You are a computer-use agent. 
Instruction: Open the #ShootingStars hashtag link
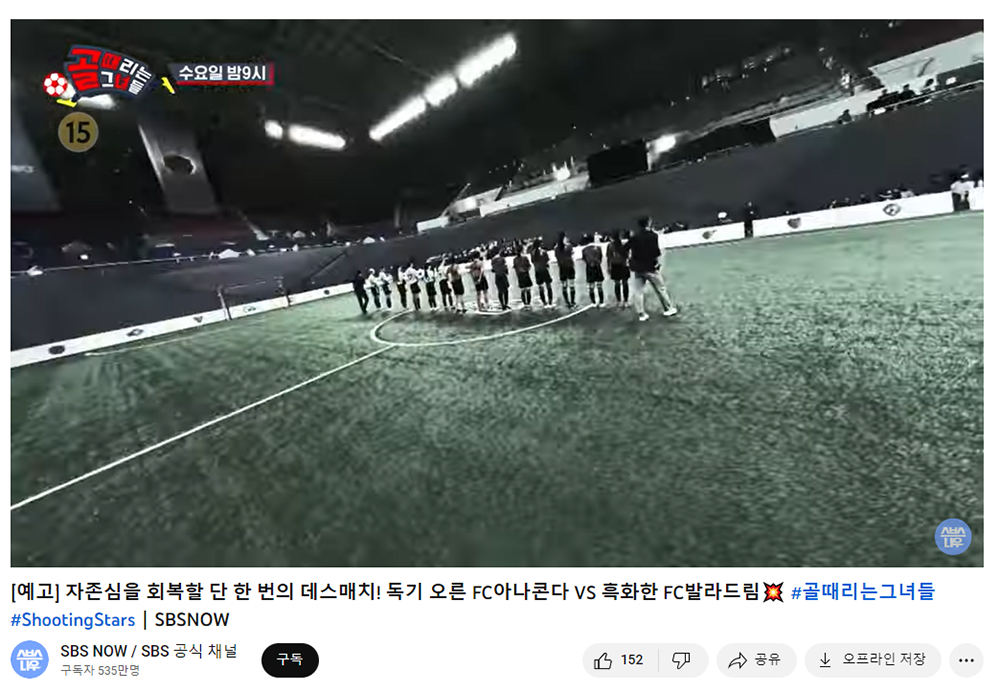tap(73, 620)
